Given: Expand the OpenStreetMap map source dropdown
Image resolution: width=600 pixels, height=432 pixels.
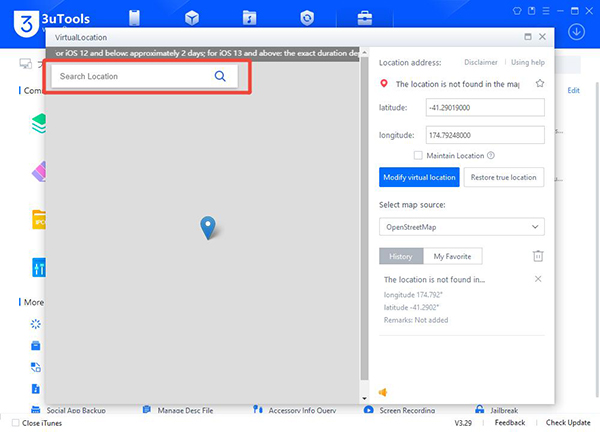Looking at the screenshot, I should [x=462, y=227].
